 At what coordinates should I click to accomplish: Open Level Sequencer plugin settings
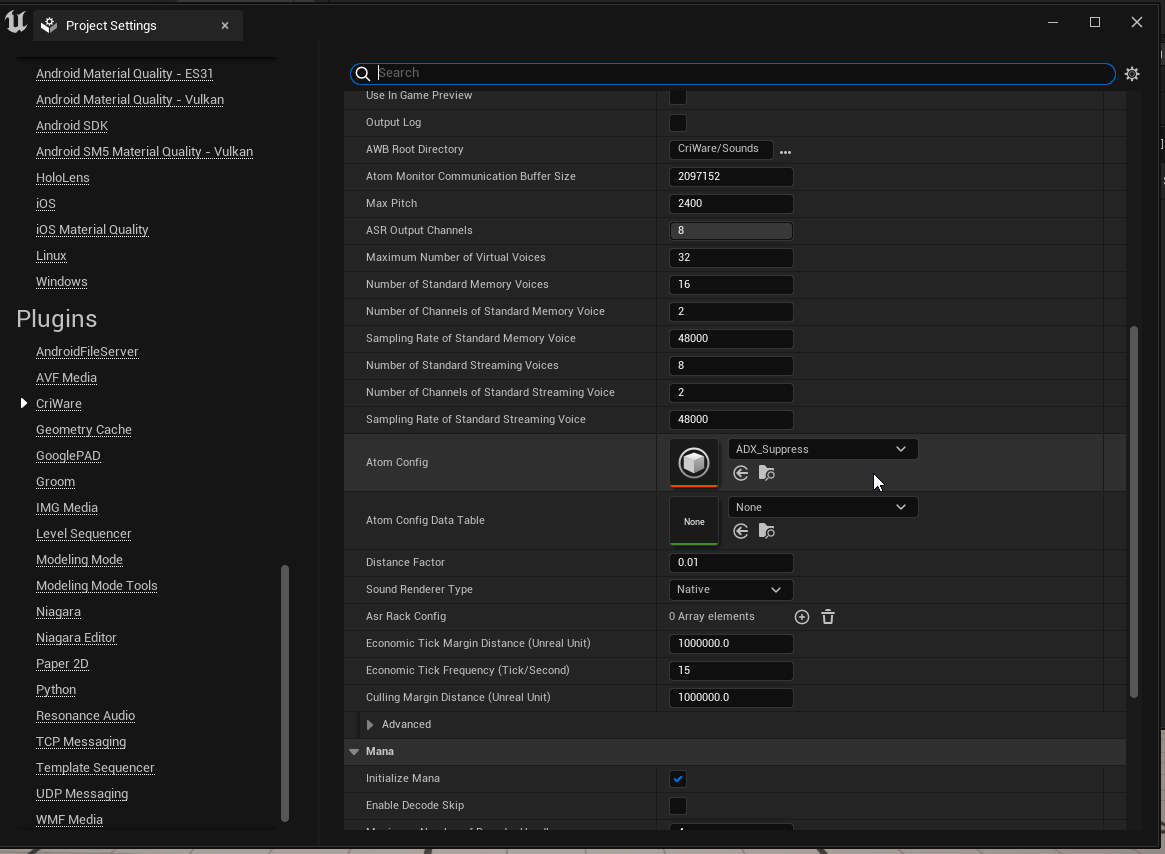pyautogui.click(x=84, y=534)
